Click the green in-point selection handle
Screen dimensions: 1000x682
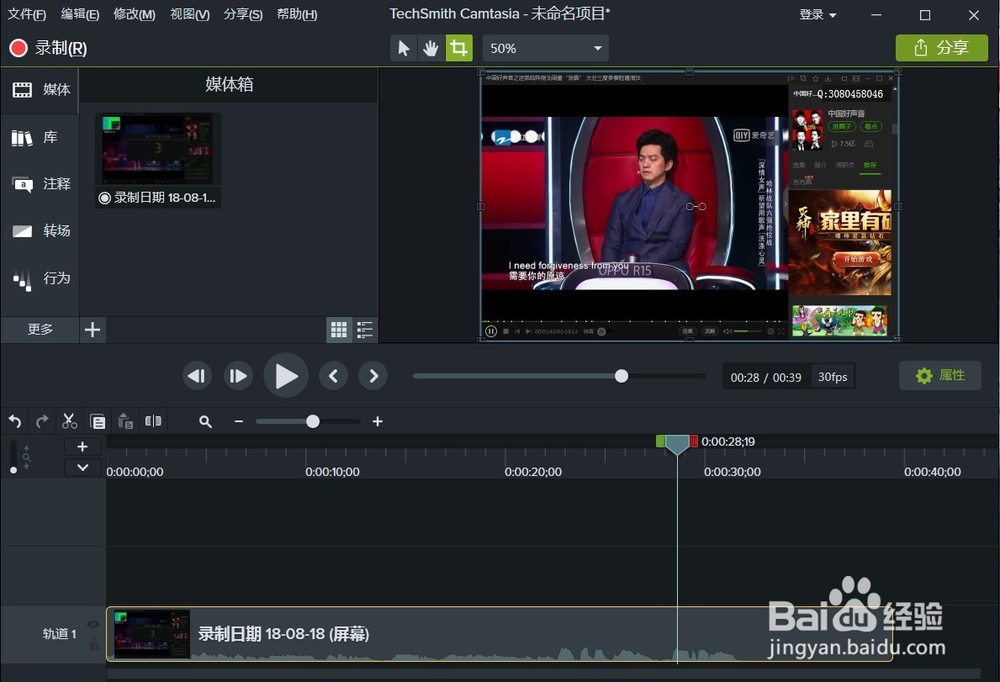pos(661,441)
